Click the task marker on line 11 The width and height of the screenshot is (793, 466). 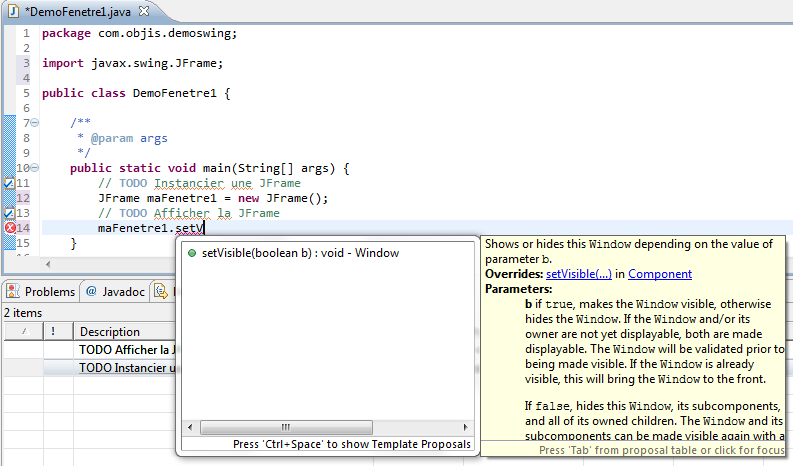click(x=9, y=184)
